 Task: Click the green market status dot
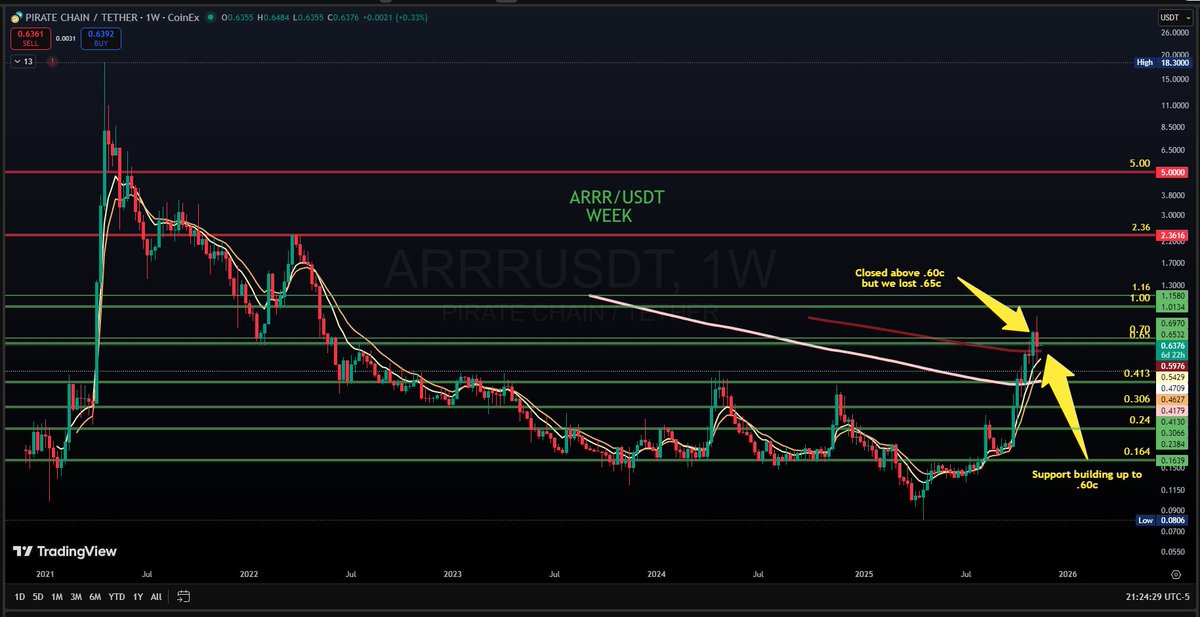(209, 15)
